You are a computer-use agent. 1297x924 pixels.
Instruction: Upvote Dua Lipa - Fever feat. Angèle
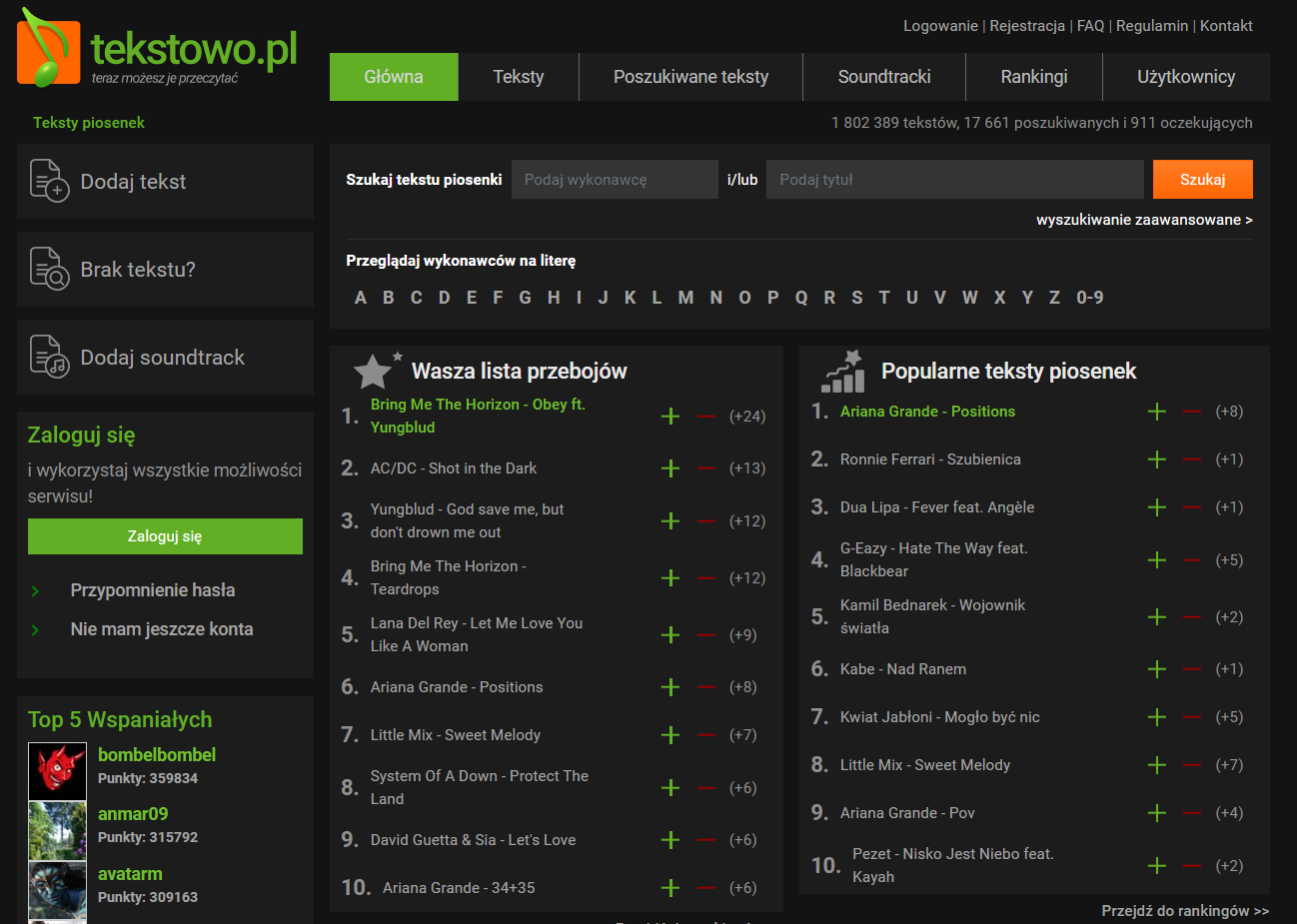[1157, 507]
